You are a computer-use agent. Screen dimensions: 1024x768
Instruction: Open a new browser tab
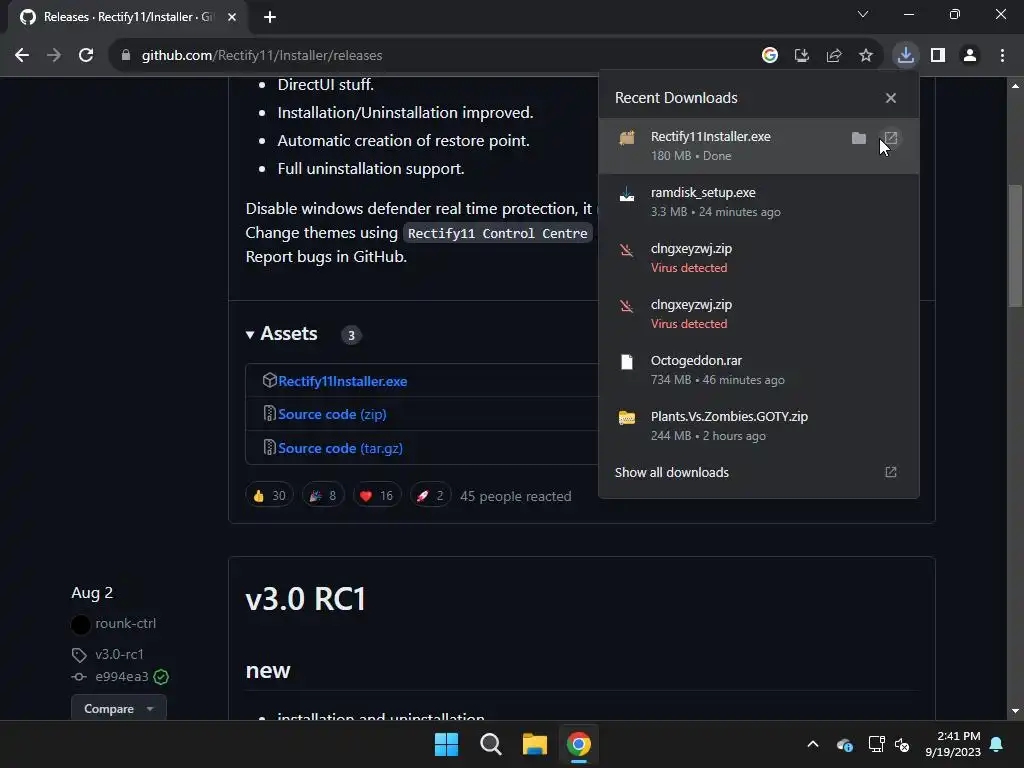point(270,17)
